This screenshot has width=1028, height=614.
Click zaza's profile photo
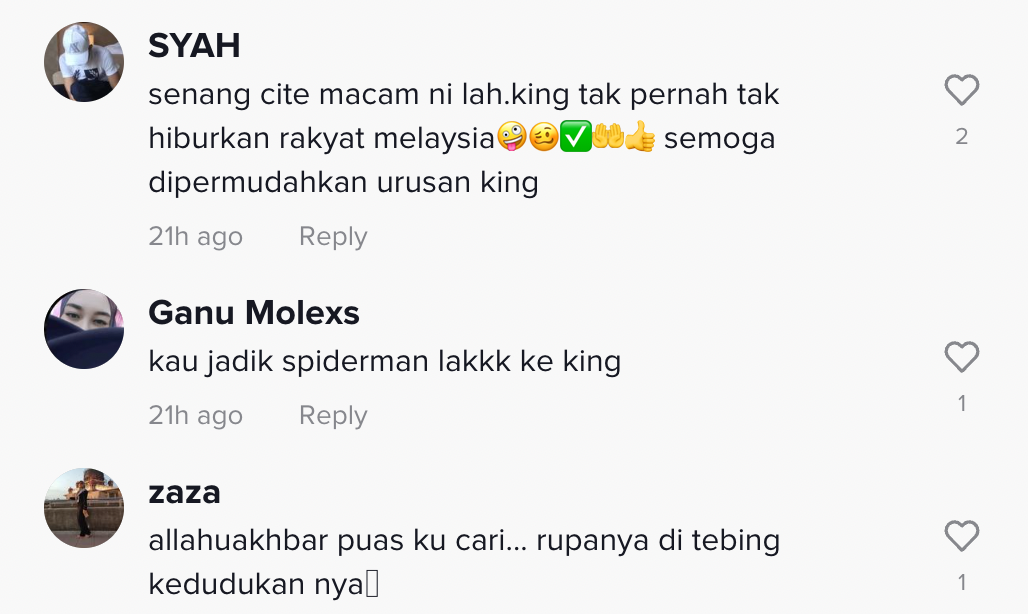click(x=84, y=508)
